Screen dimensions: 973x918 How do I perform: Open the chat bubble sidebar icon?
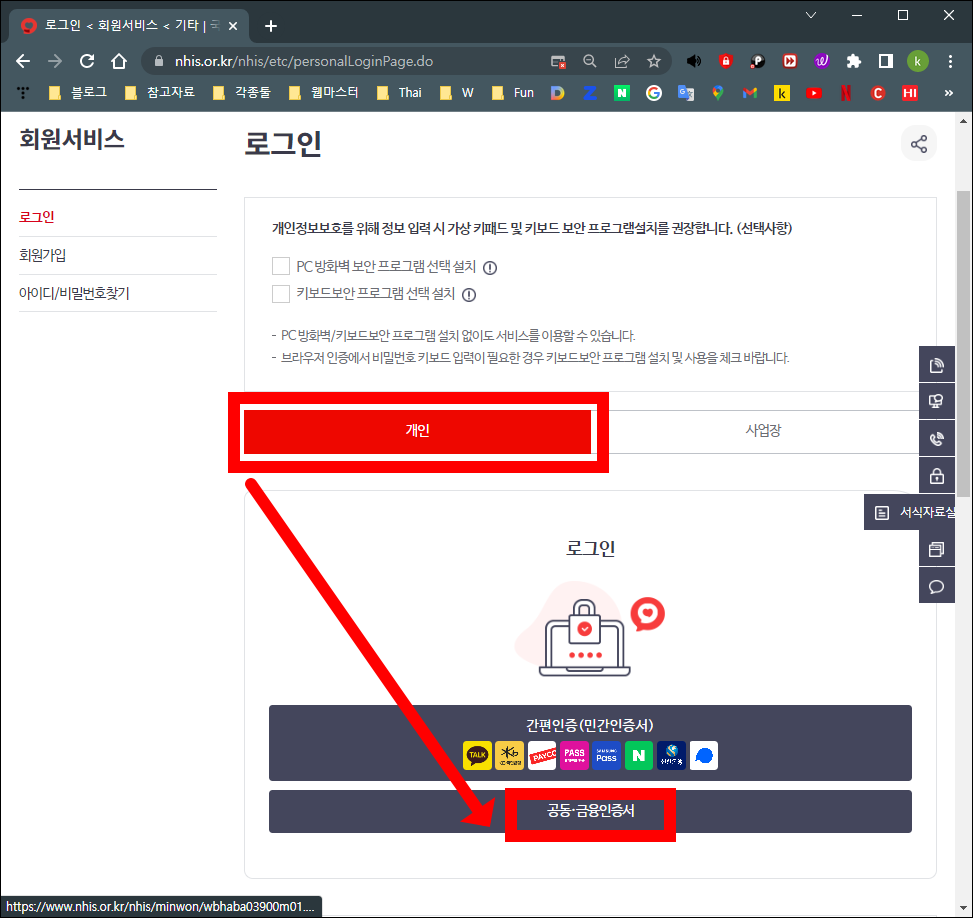point(936,586)
